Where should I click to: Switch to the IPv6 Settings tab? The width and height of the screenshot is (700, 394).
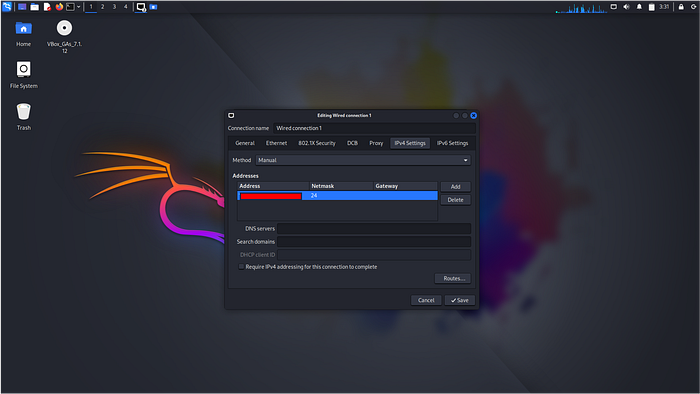(452, 143)
